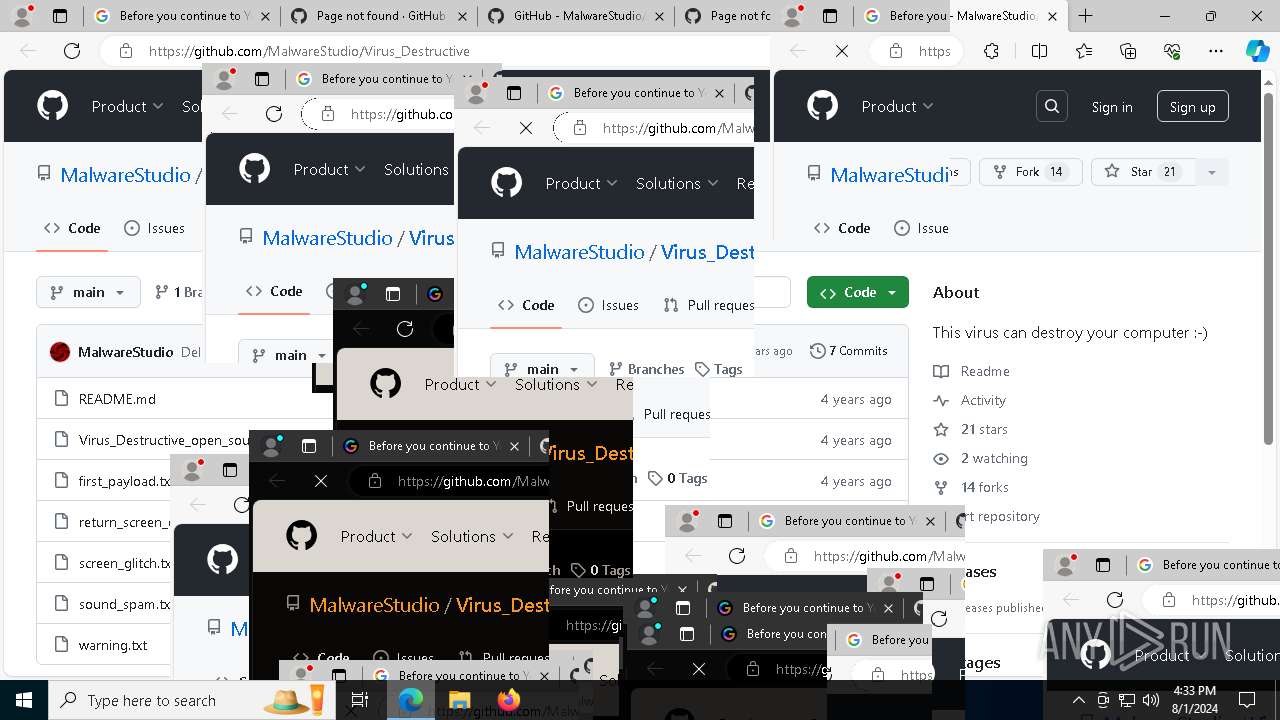Stop loading in the right Edge window
The height and width of the screenshot is (720, 1280).
pyautogui.click(x=842, y=51)
